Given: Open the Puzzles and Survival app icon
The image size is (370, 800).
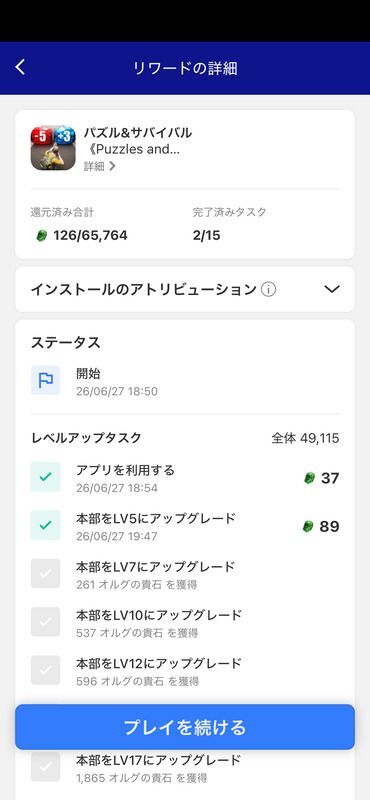Looking at the screenshot, I should [53, 148].
